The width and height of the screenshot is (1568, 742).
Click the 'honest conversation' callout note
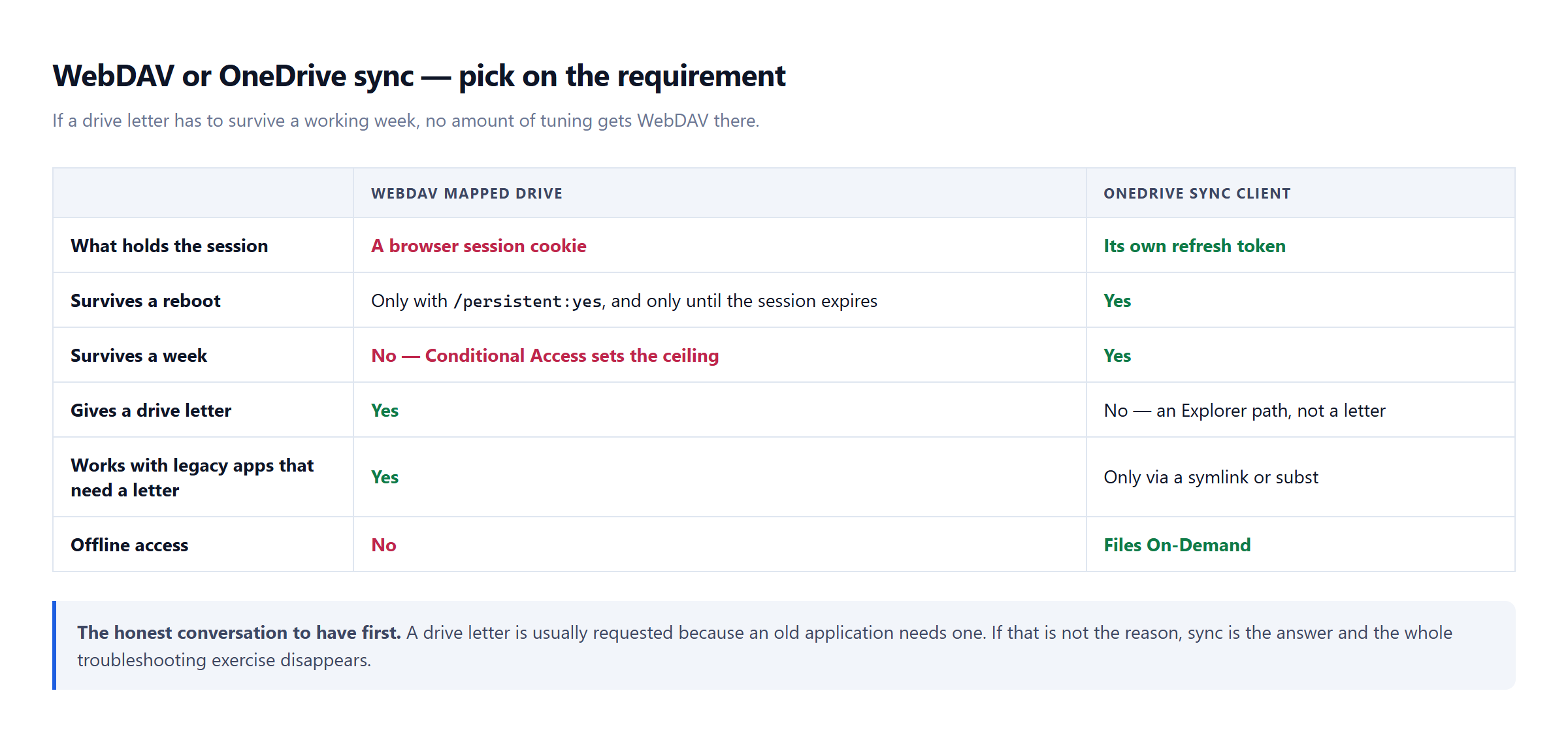pyautogui.click(x=784, y=645)
